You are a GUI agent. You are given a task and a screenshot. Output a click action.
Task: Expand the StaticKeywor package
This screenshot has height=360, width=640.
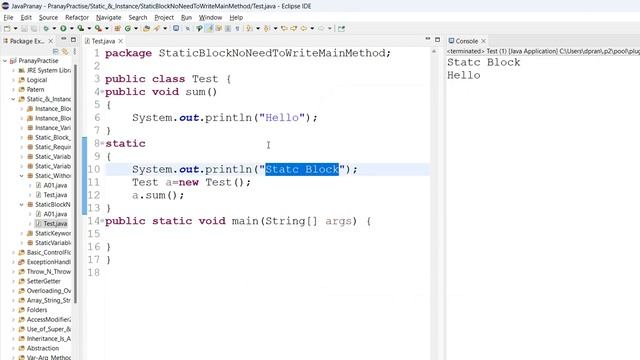pos(22,233)
